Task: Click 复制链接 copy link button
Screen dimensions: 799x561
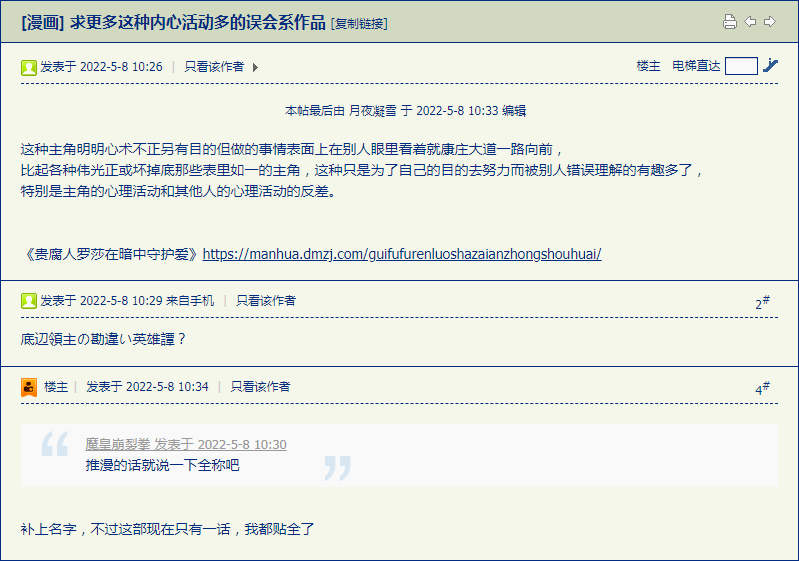Action: coord(359,24)
